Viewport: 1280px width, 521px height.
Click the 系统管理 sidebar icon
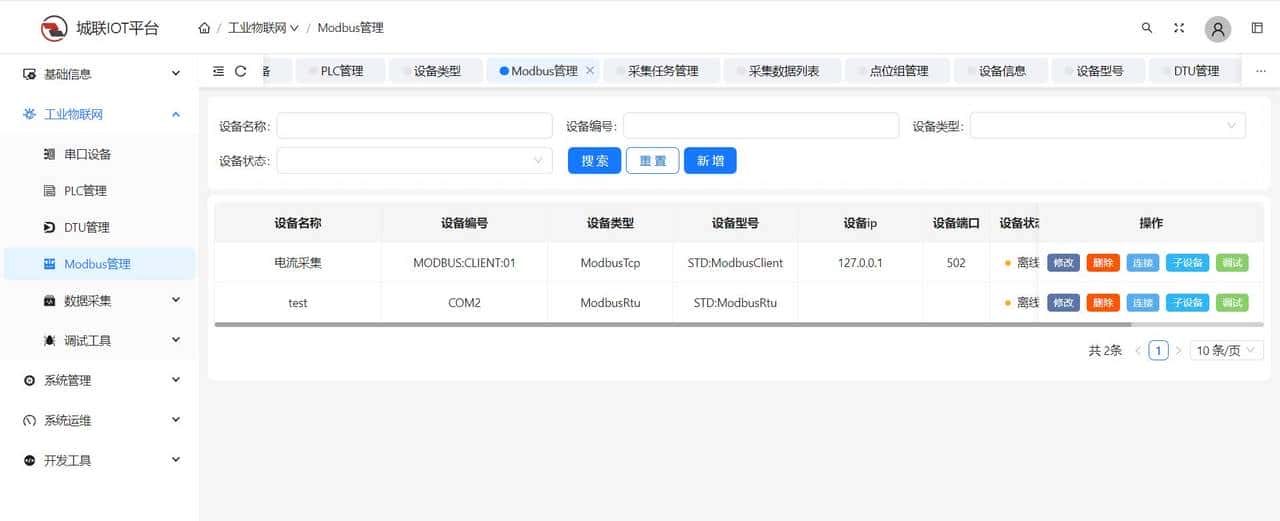click(x=29, y=380)
